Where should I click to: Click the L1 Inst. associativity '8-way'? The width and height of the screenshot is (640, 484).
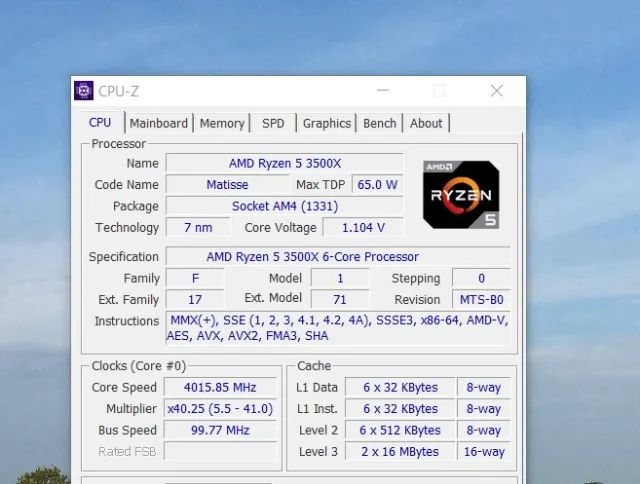tap(484, 409)
